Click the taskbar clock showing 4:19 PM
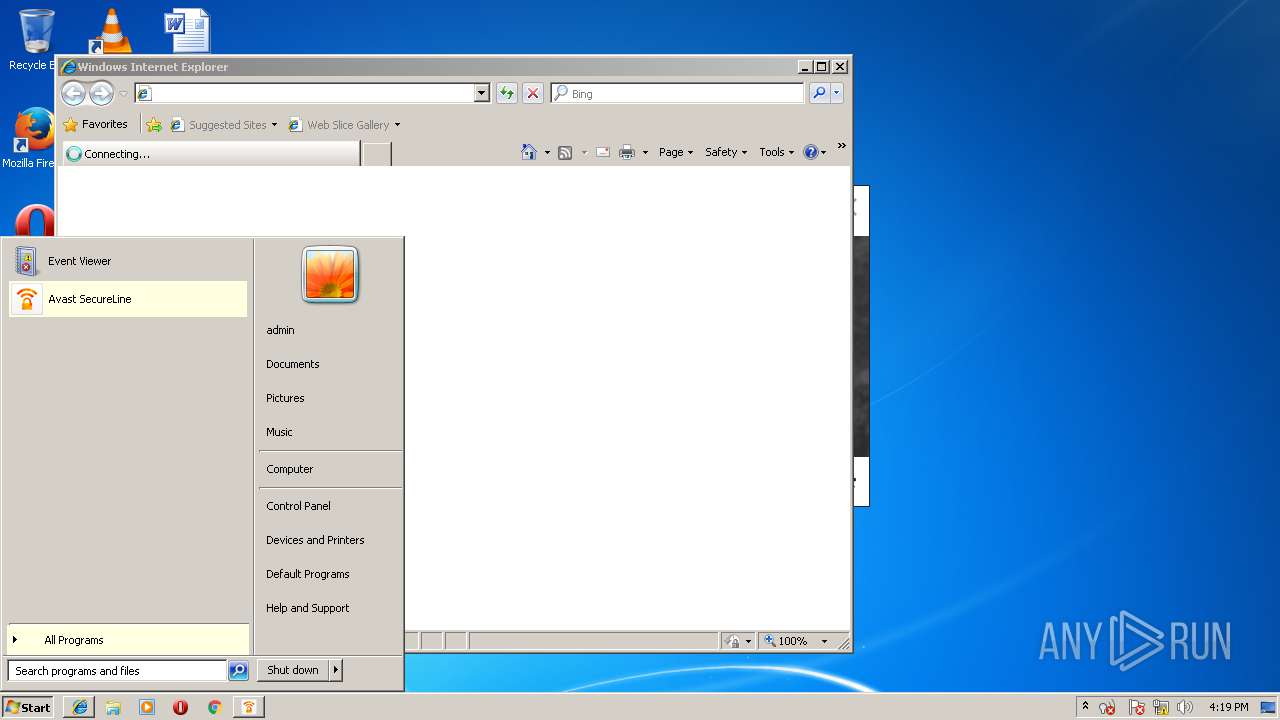The image size is (1280, 720). 1228,707
